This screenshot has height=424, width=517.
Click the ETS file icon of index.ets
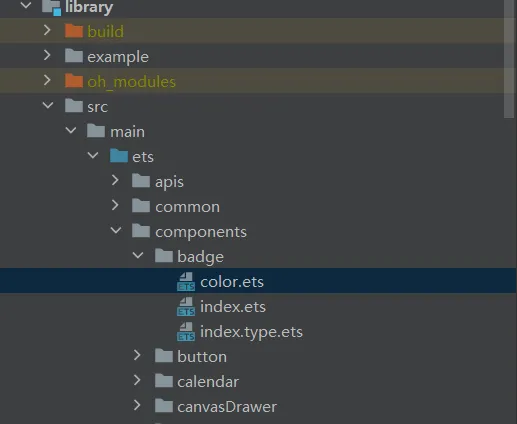point(186,307)
